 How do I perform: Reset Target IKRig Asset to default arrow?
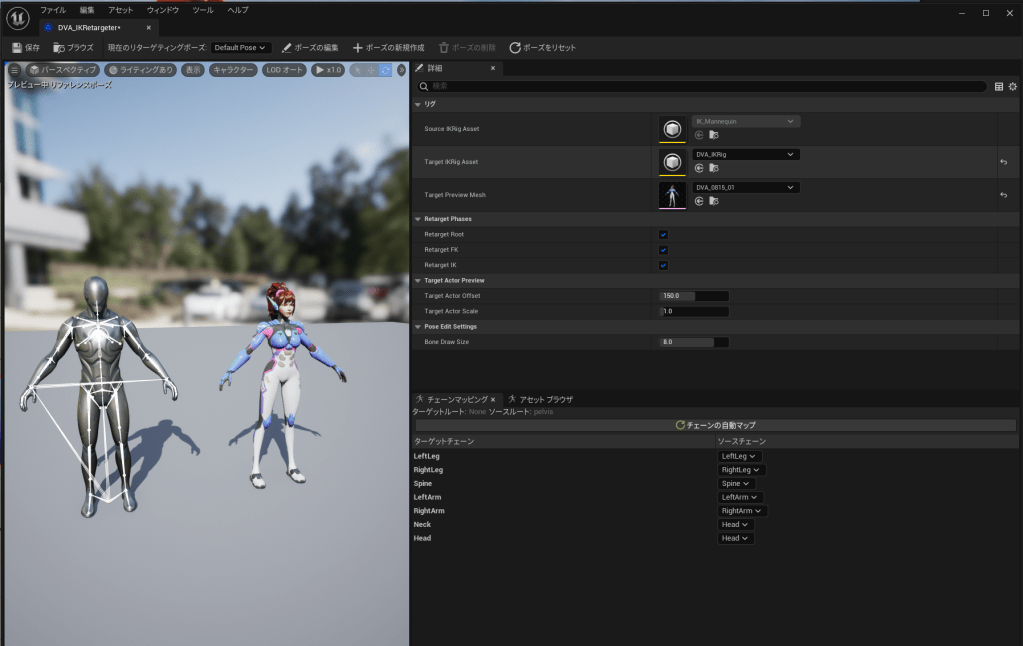[x=1003, y=162]
